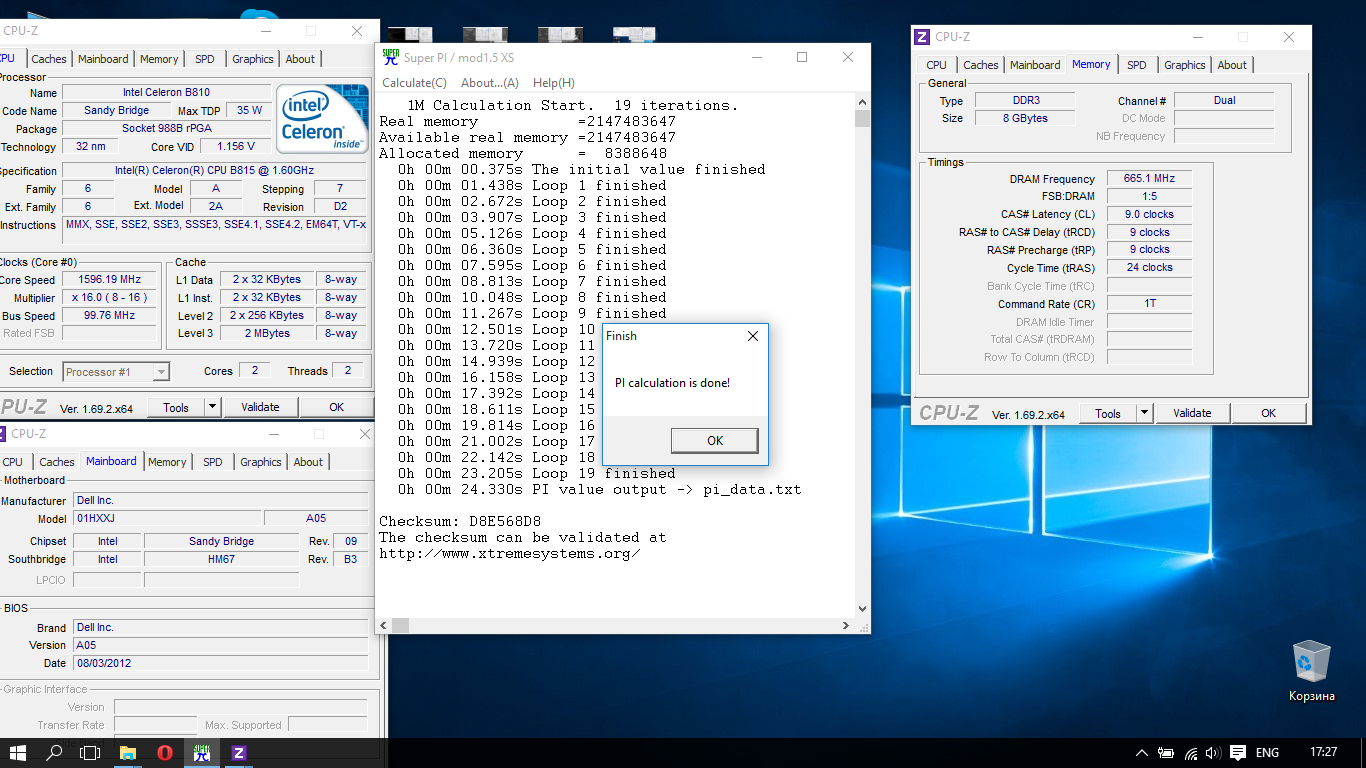Click Super PI horizontal scrollbar right arrow

pos(847,625)
